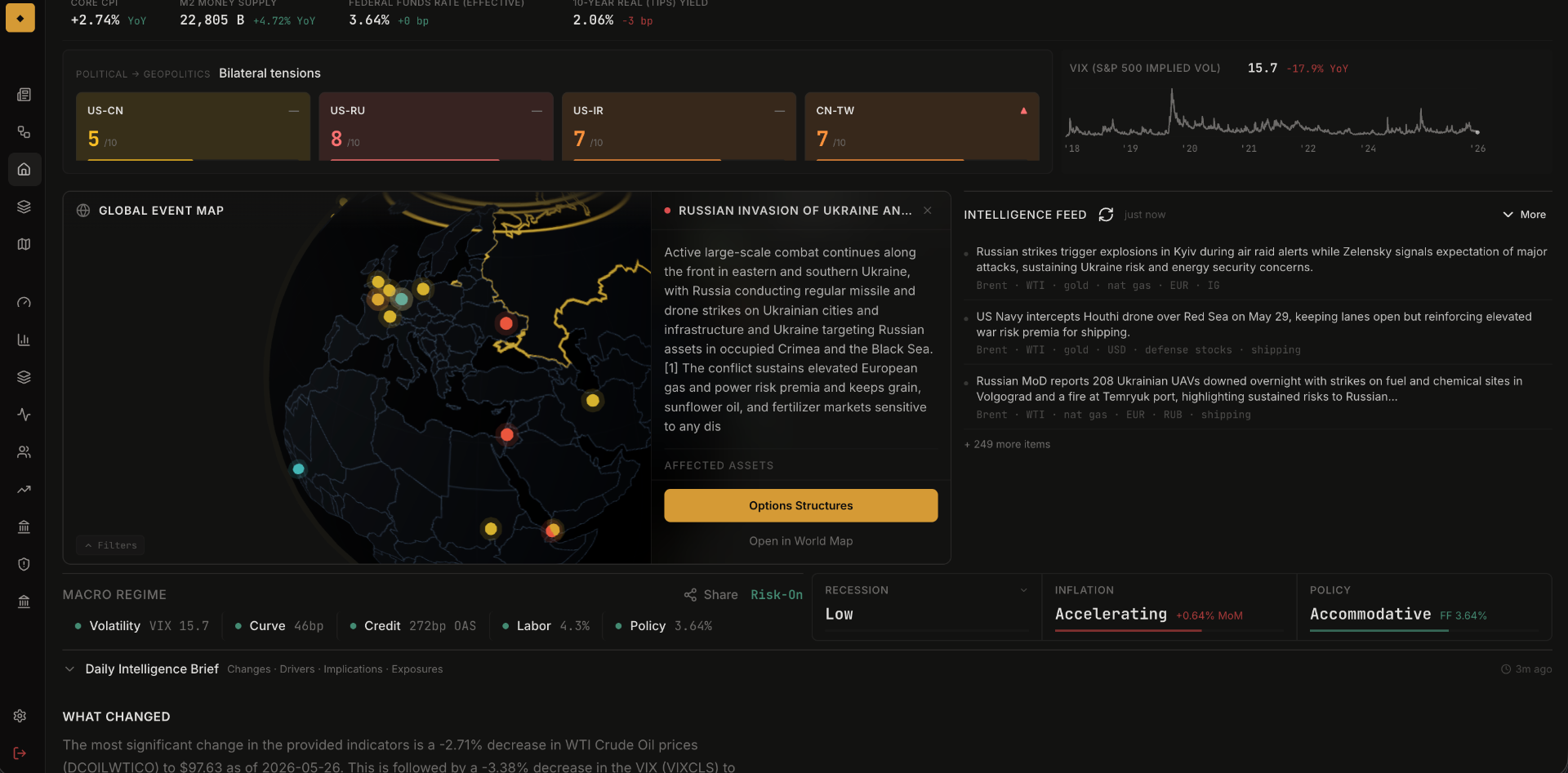Click the red Ukraine marker on the map
Viewport: 1568px width, 773px height.
(506, 323)
